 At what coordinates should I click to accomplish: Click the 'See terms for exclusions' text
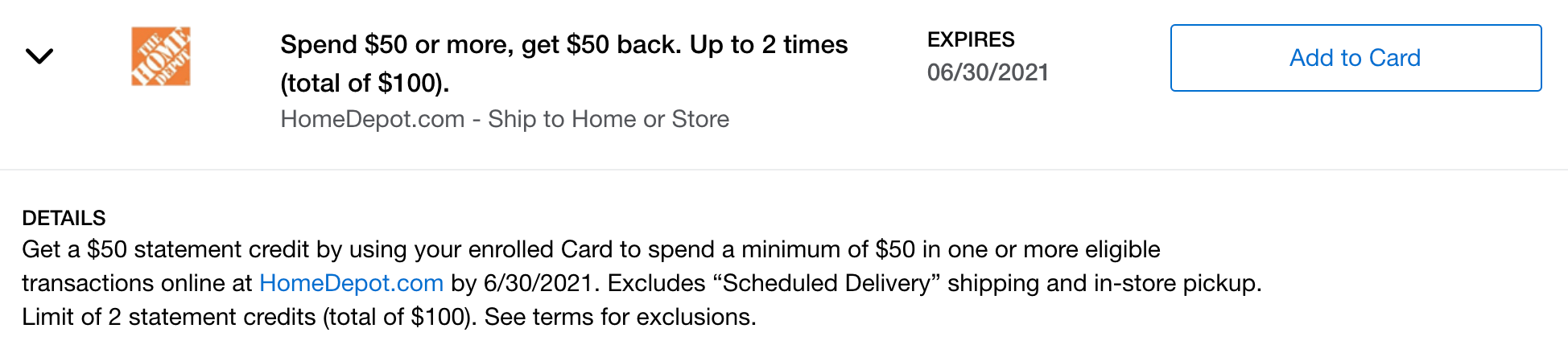(620, 317)
